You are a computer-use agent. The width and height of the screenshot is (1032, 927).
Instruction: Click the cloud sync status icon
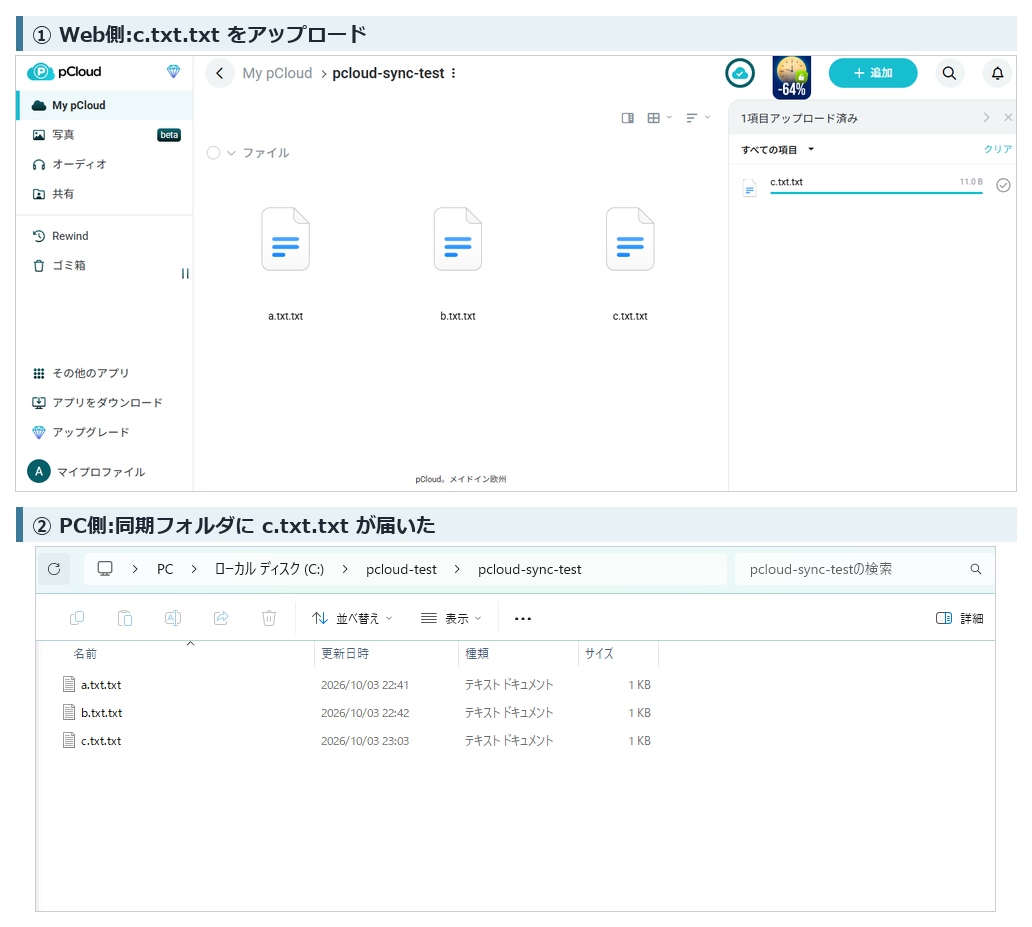(740, 73)
